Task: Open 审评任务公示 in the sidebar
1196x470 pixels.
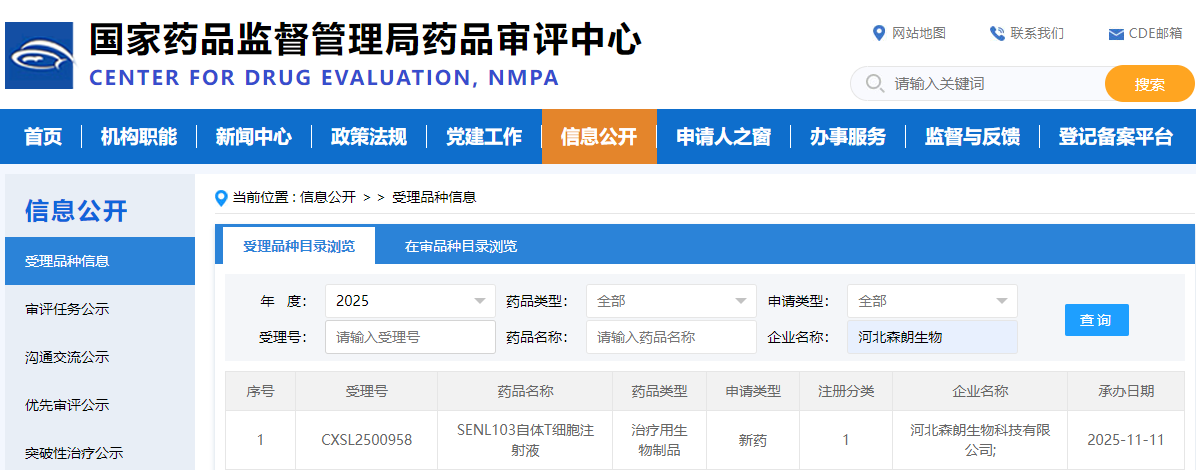Action: pyautogui.click(x=67, y=309)
